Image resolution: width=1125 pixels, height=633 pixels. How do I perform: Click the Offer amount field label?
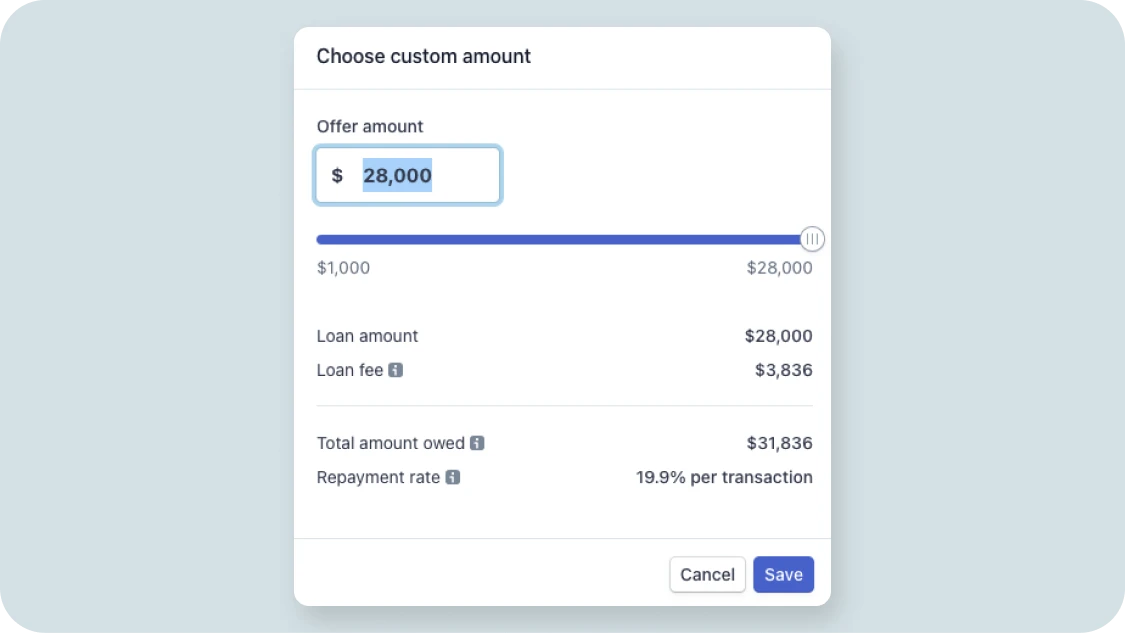coord(370,126)
